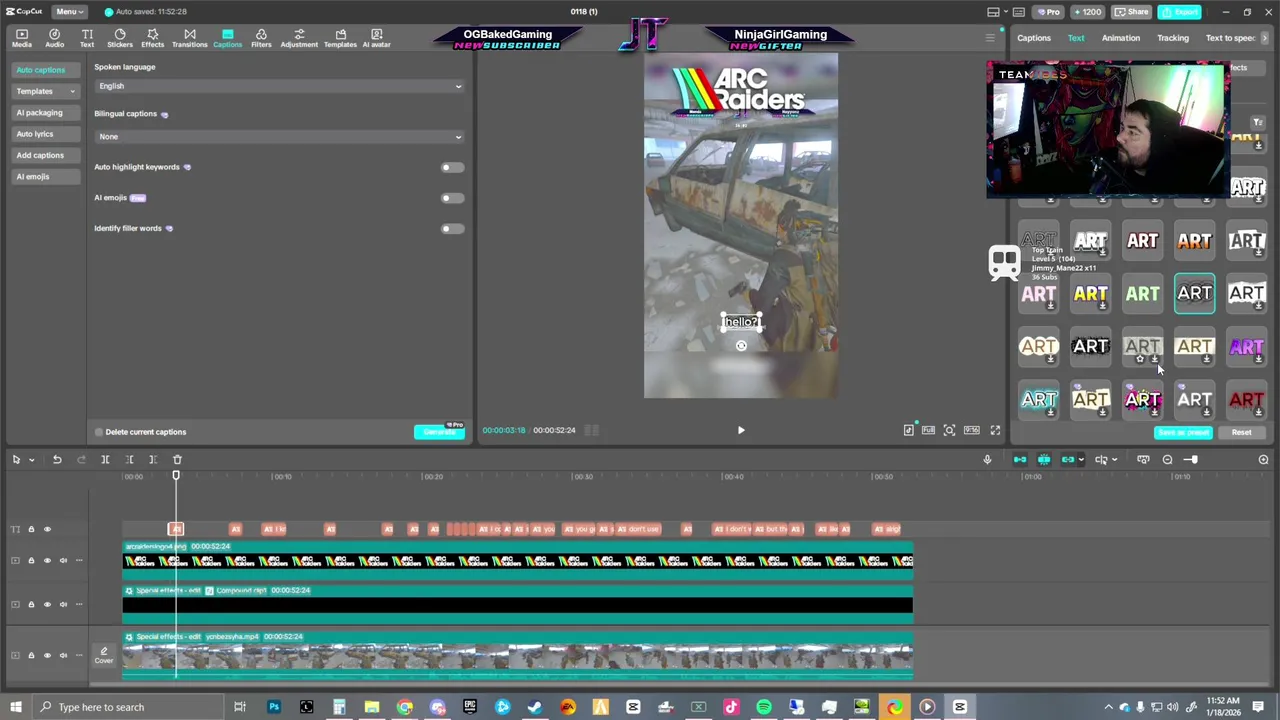Toggle visibility eye on the arcraiders logo track
1280x720 pixels.
click(x=46, y=560)
